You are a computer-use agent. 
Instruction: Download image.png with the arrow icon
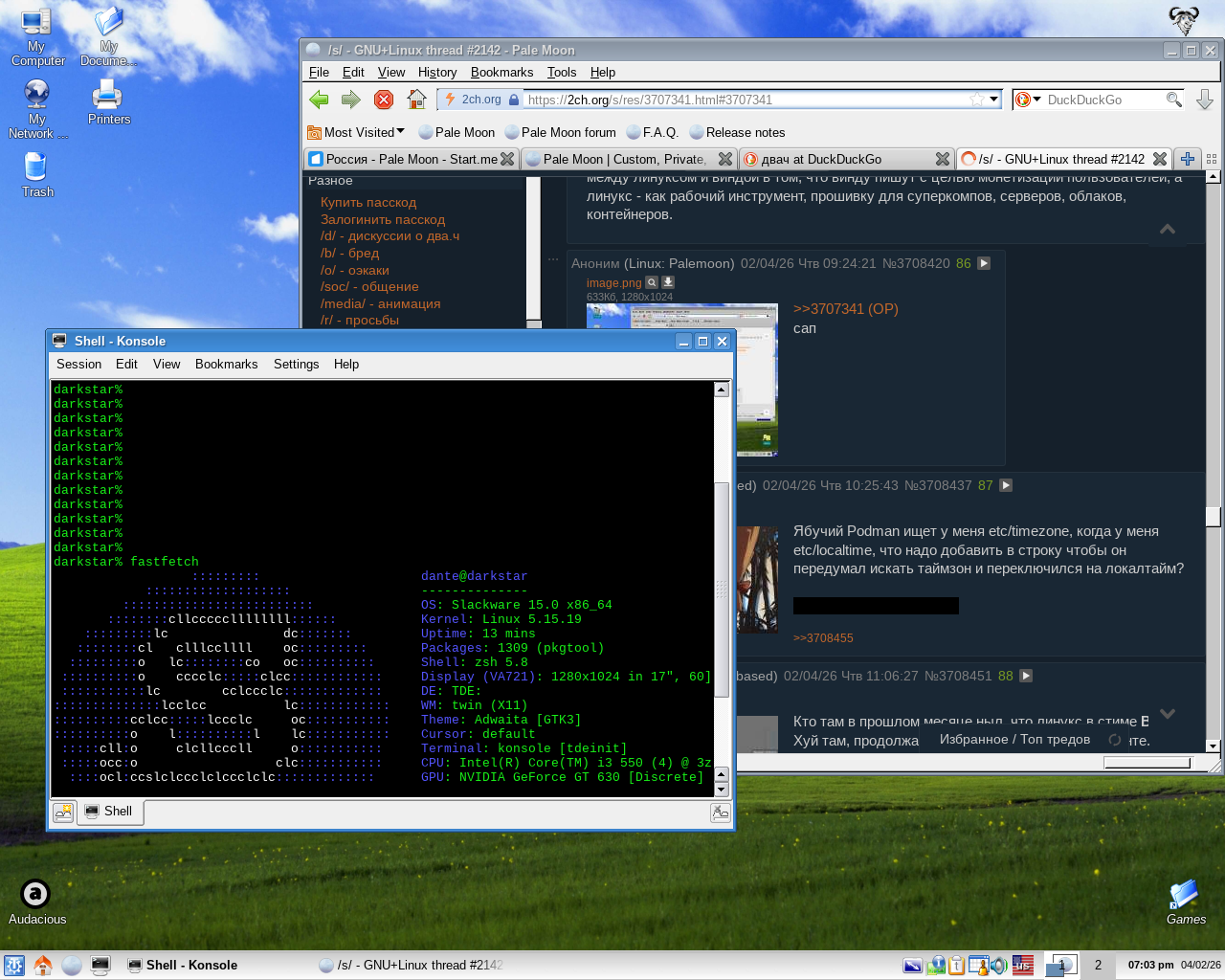coord(668,282)
